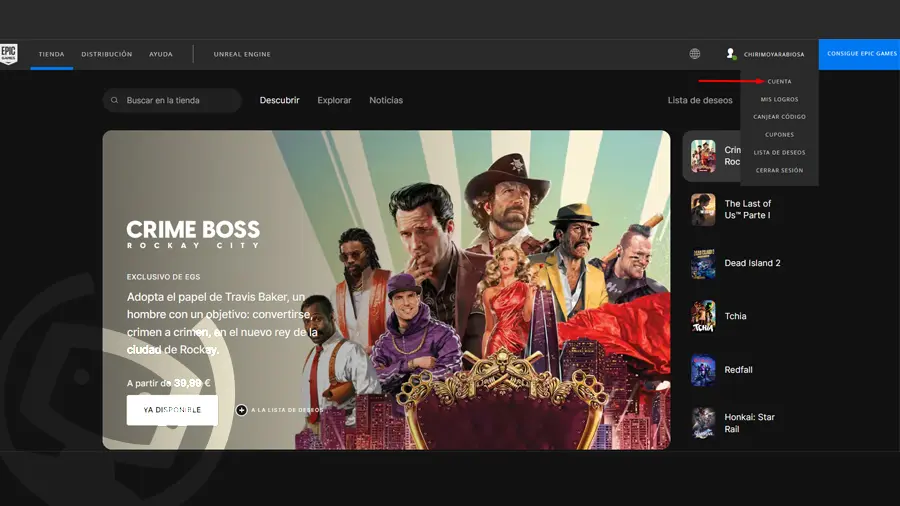Open the language globe selector
The image size is (900, 506).
[695, 54]
